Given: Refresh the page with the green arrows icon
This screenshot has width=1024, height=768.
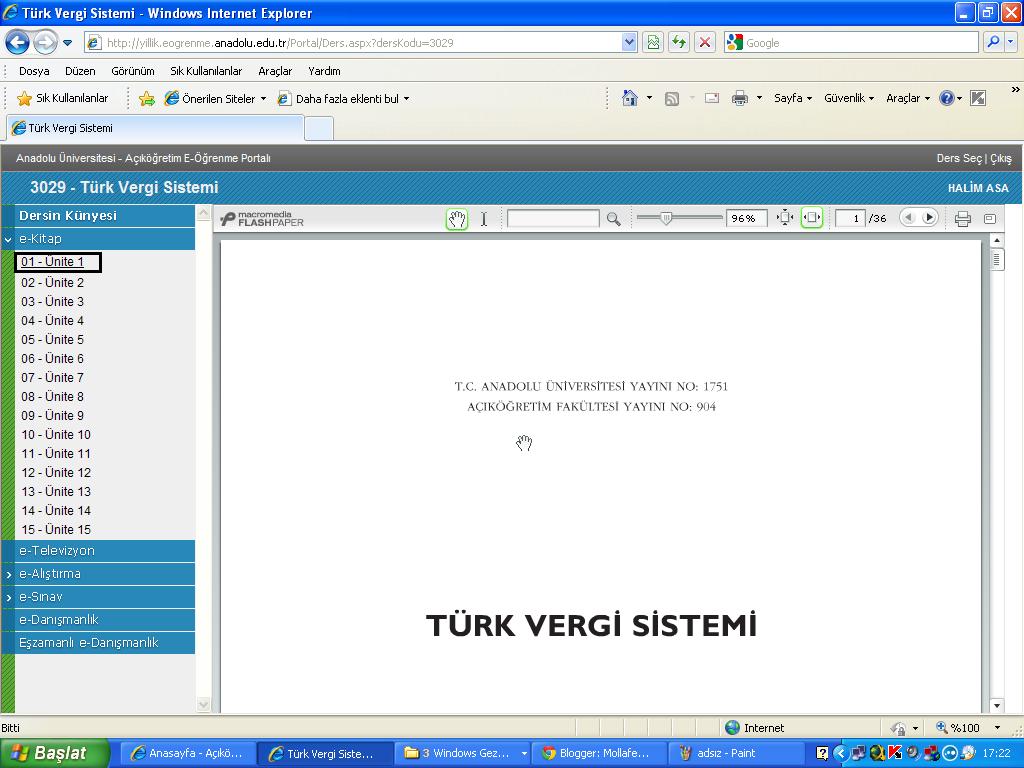Looking at the screenshot, I should pos(679,42).
